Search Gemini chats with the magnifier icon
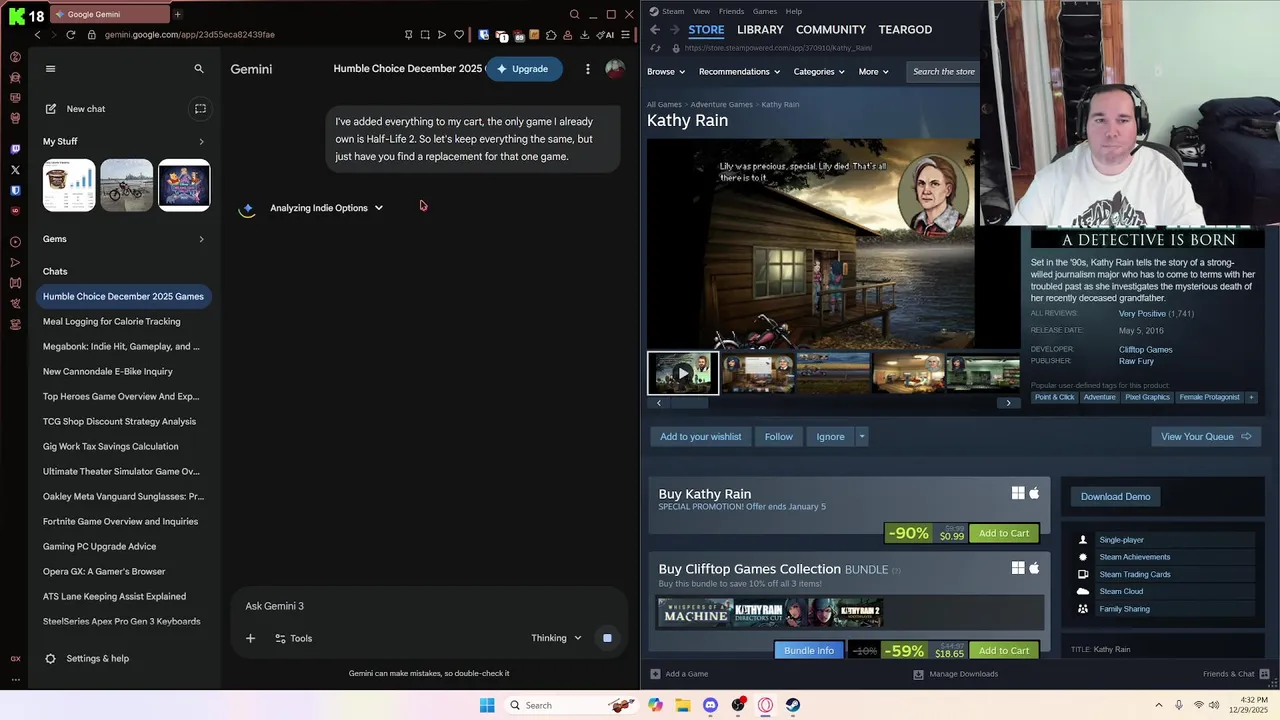Viewport: 1280px width, 720px height. click(199, 69)
